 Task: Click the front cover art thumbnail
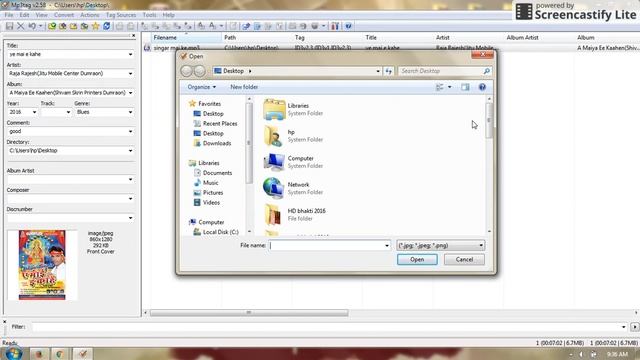click(42, 265)
